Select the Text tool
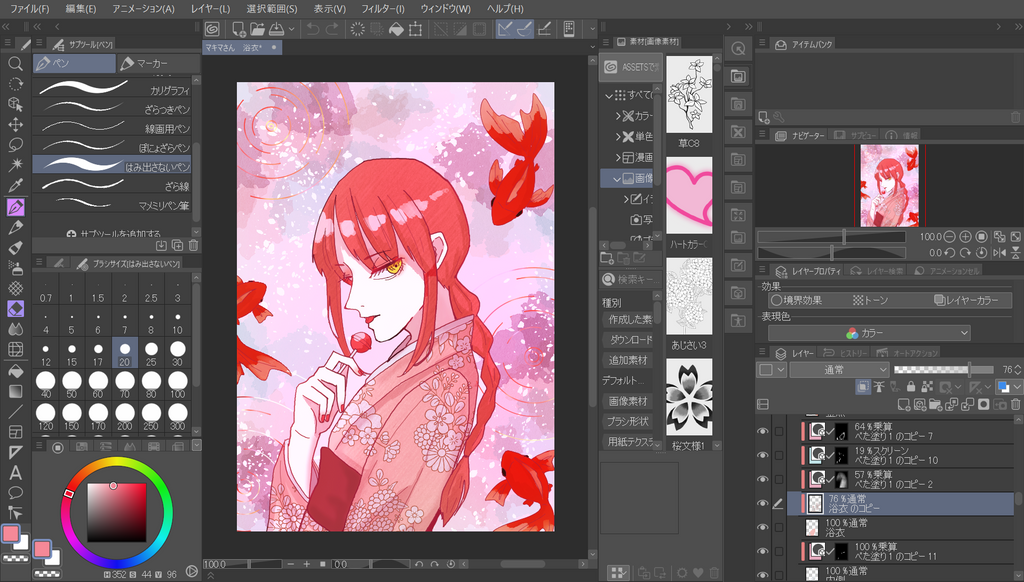Image resolution: width=1024 pixels, height=582 pixels. tap(15, 472)
